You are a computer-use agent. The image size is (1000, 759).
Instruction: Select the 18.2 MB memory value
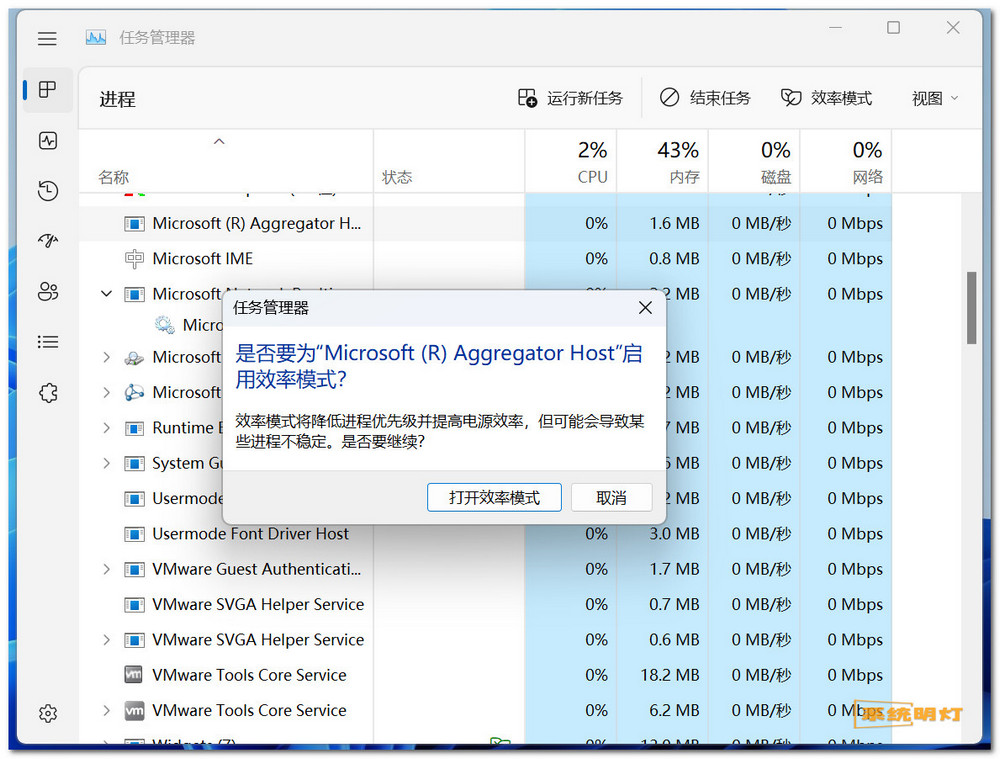coord(670,675)
